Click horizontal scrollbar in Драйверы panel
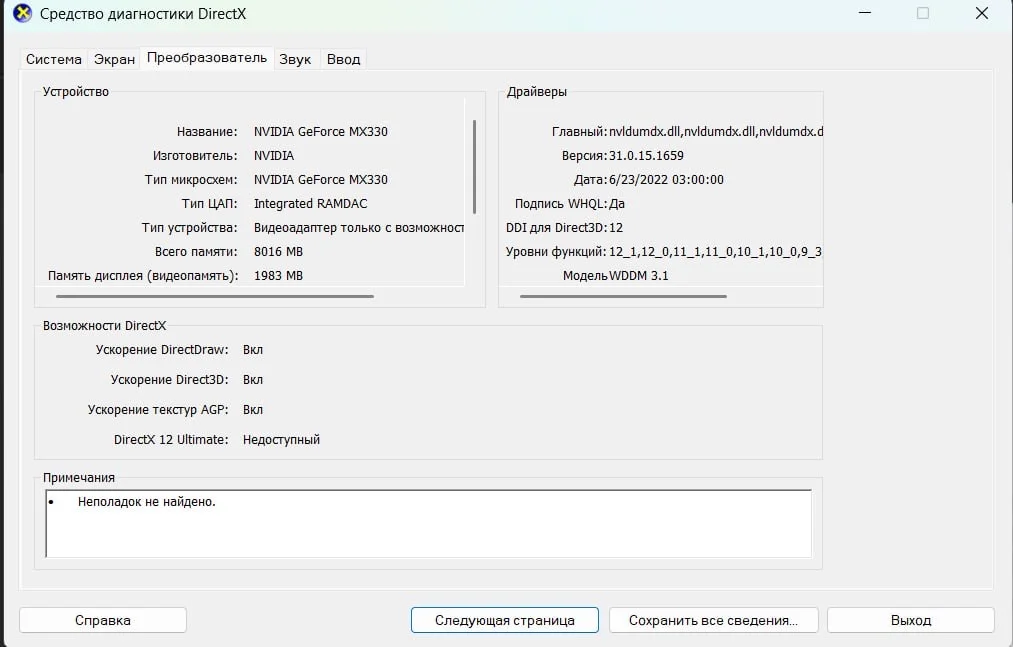The height and width of the screenshot is (647, 1013). point(623,297)
